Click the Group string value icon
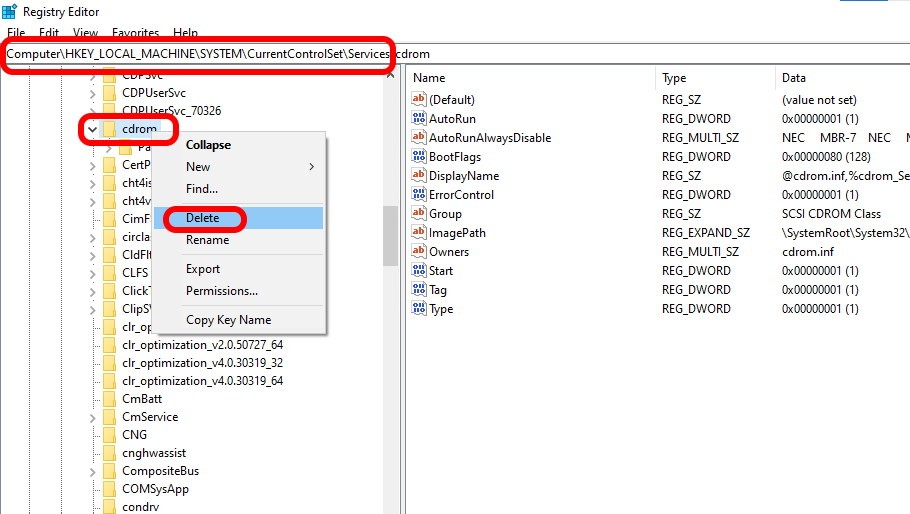Image resolution: width=910 pixels, height=514 pixels. coord(418,213)
